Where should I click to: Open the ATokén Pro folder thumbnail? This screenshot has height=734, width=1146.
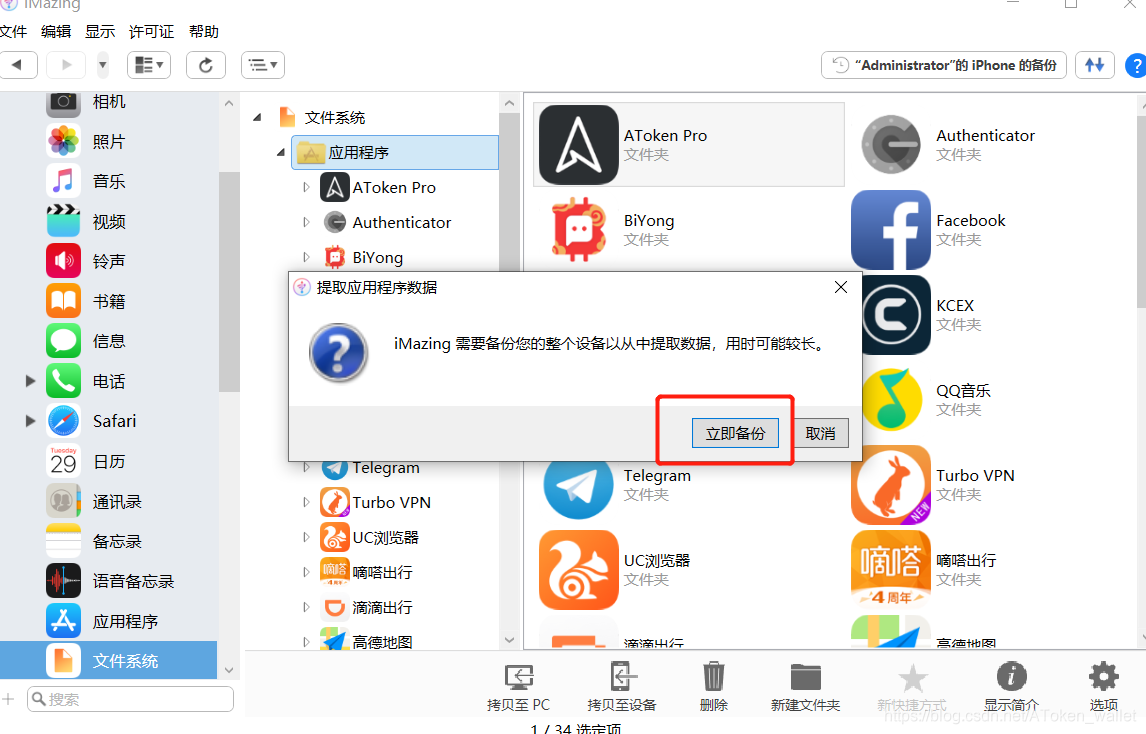[x=578, y=145]
